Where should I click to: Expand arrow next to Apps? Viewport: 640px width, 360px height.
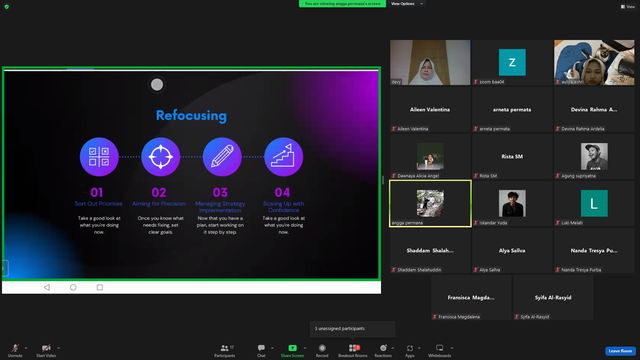pos(419,348)
